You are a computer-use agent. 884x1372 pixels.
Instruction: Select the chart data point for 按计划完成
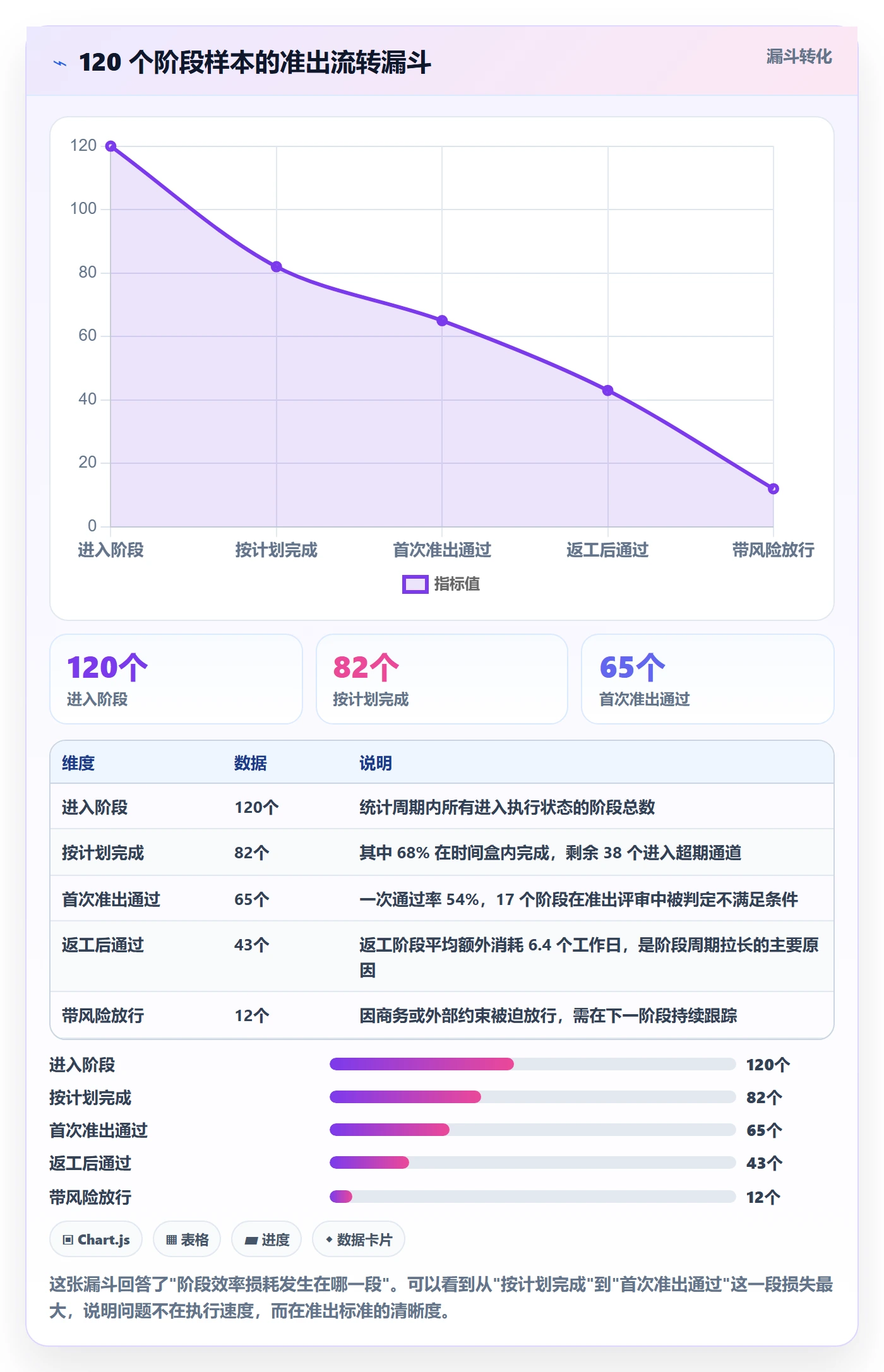[277, 267]
